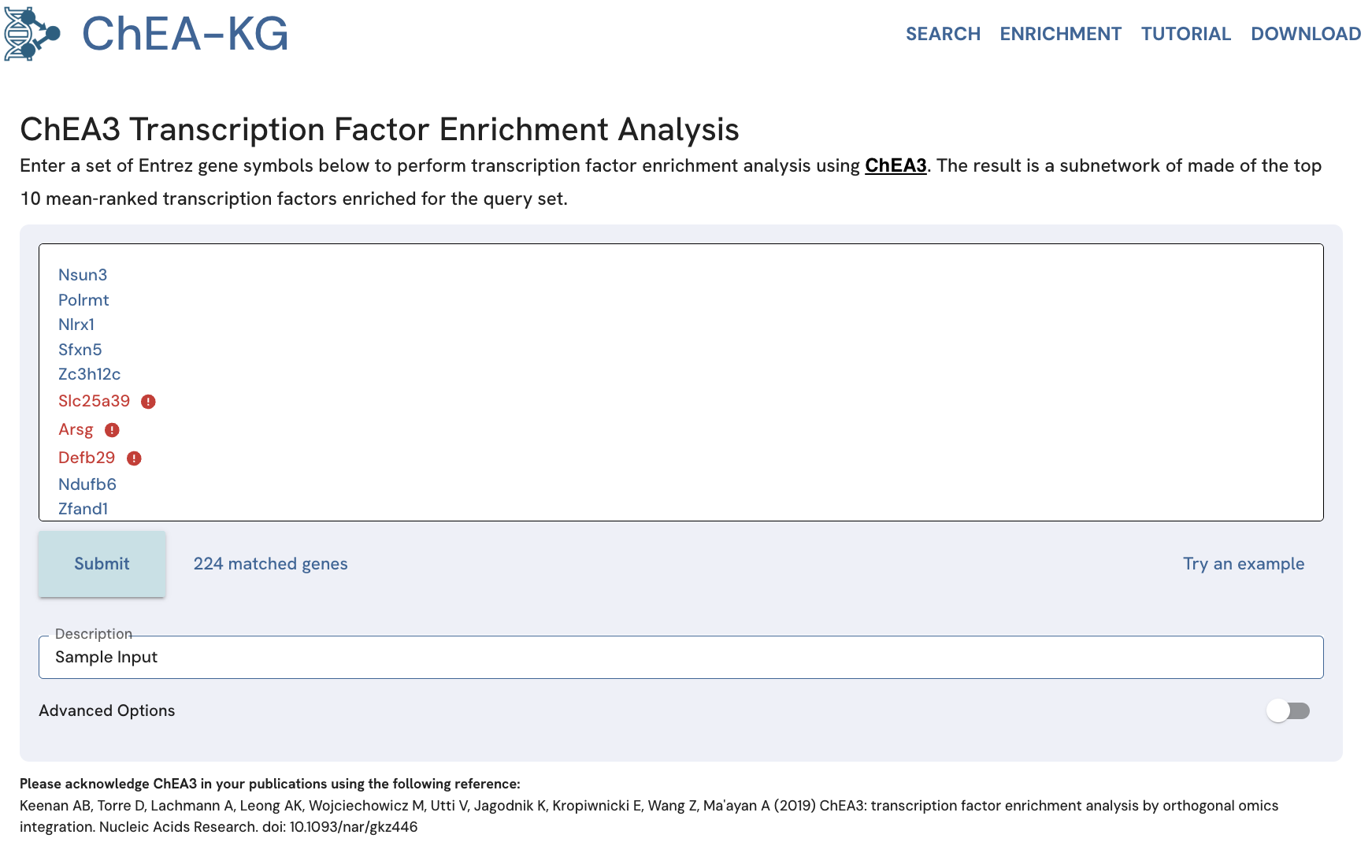Click the Nlrx1 gene row

coord(76,325)
